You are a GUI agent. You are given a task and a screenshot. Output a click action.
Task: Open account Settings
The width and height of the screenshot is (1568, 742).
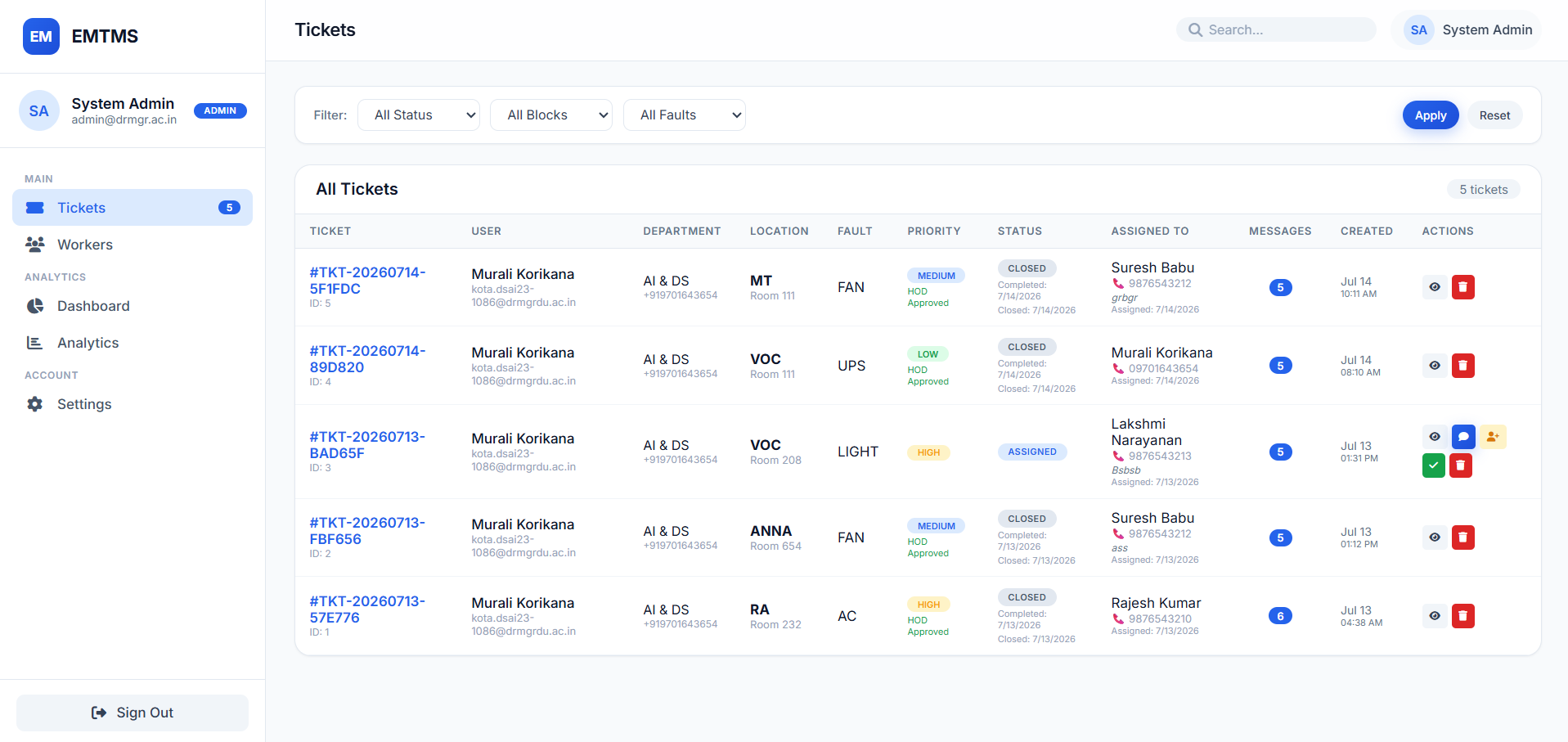click(133, 404)
